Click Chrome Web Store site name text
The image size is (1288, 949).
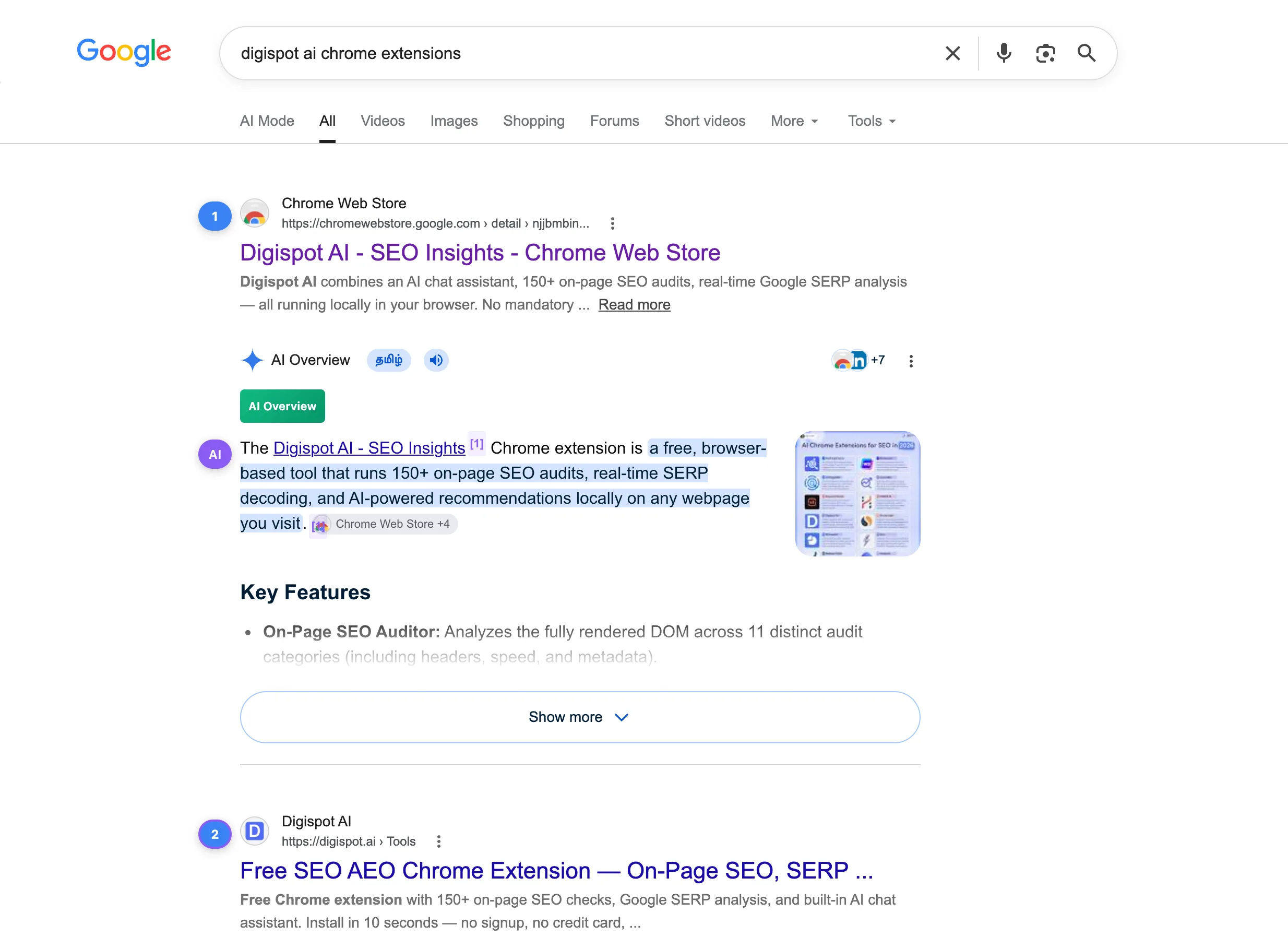pos(344,204)
